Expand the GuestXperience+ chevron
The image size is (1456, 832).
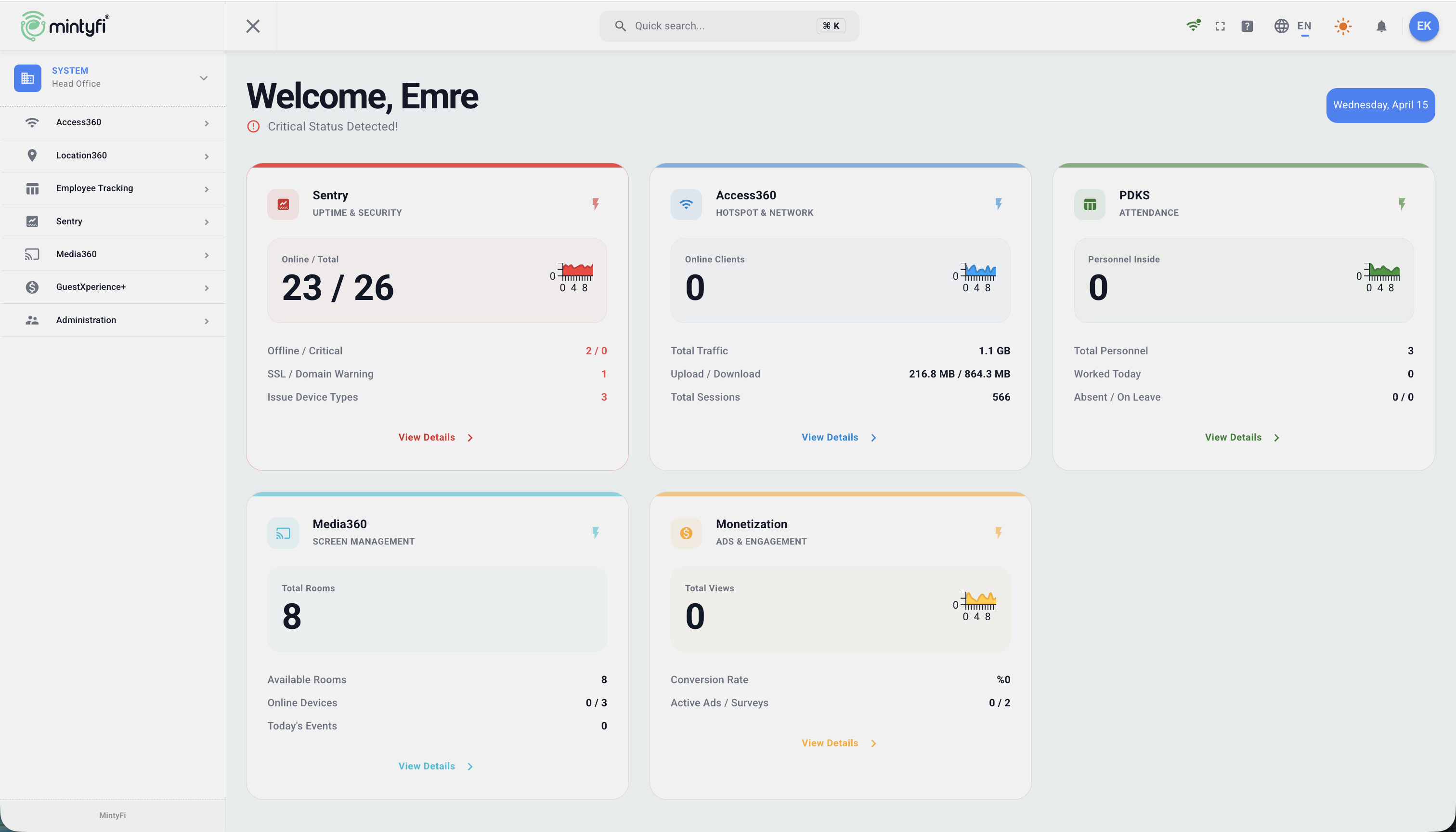[x=206, y=288]
